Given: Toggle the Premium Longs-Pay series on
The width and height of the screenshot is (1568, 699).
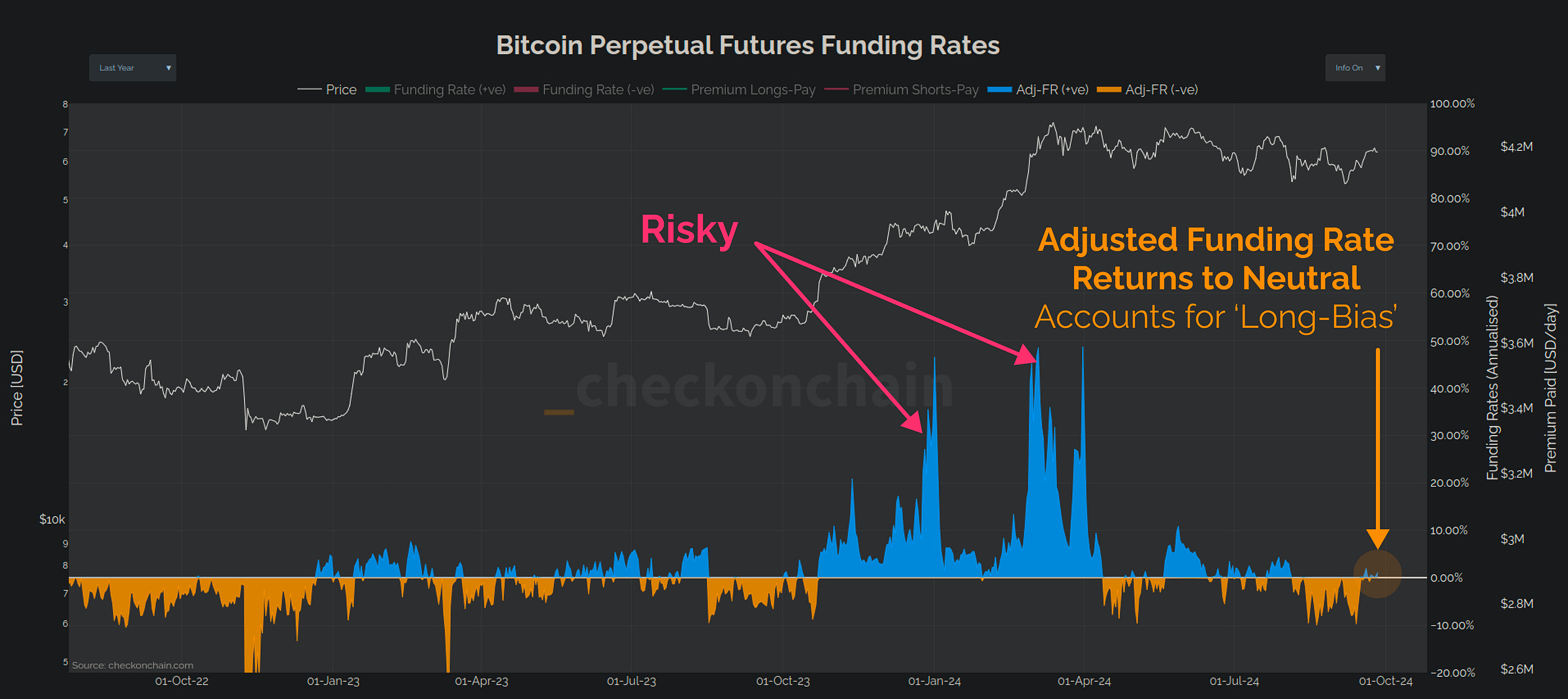Looking at the screenshot, I should point(753,89).
